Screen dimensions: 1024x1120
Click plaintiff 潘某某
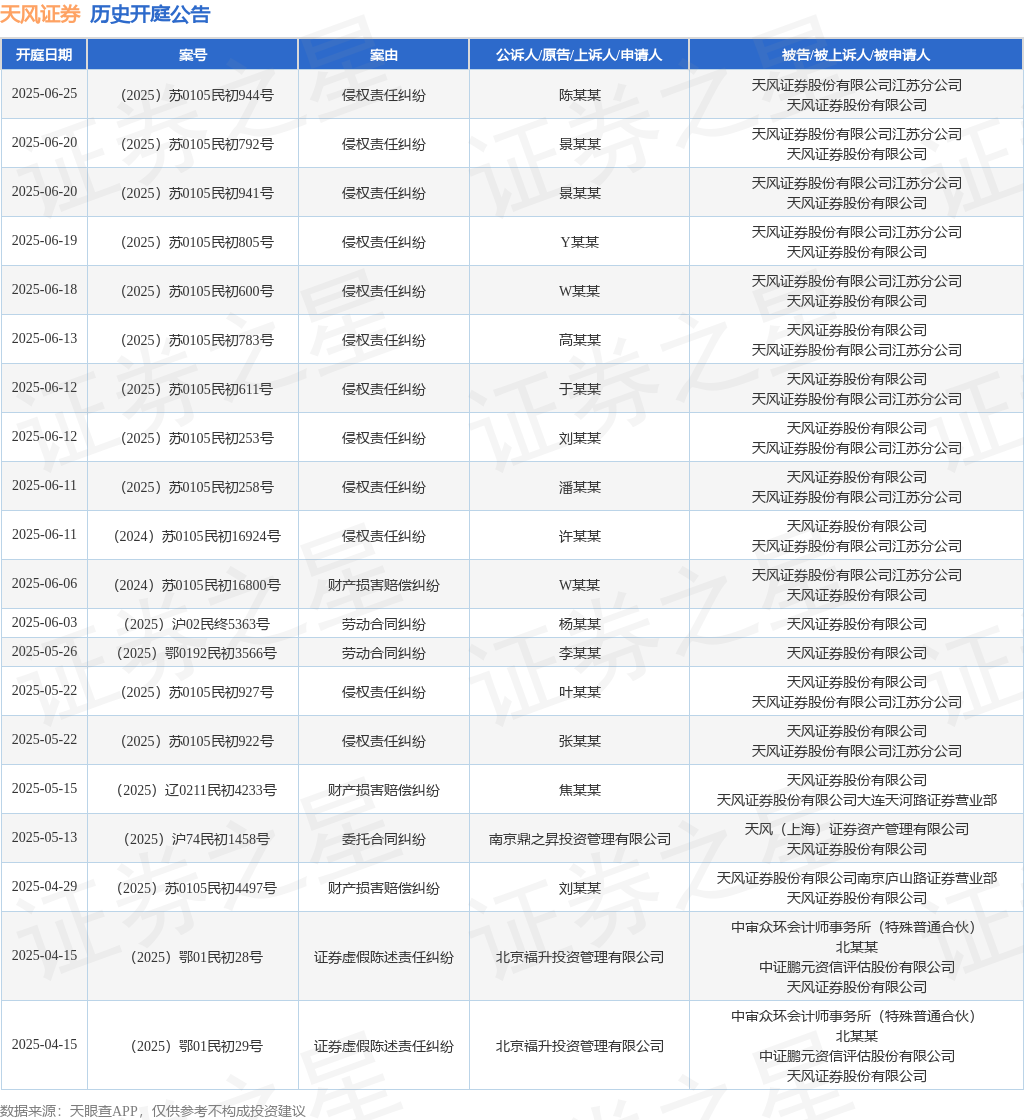click(579, 487)
